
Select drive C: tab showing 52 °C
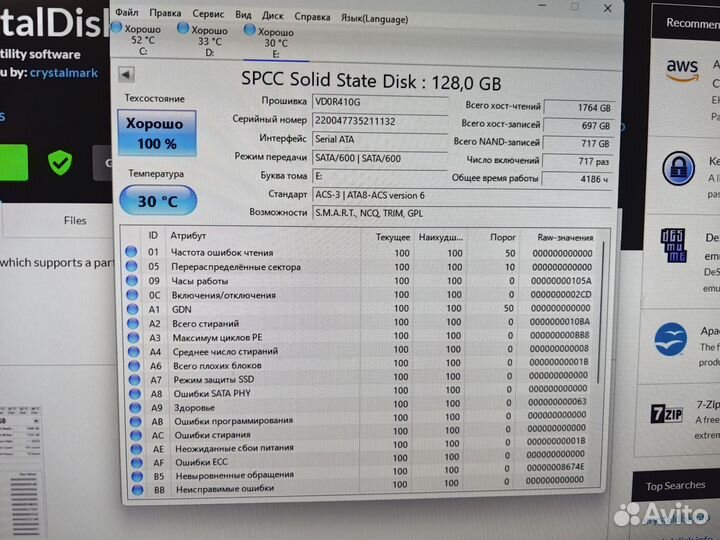coord(137,39)
